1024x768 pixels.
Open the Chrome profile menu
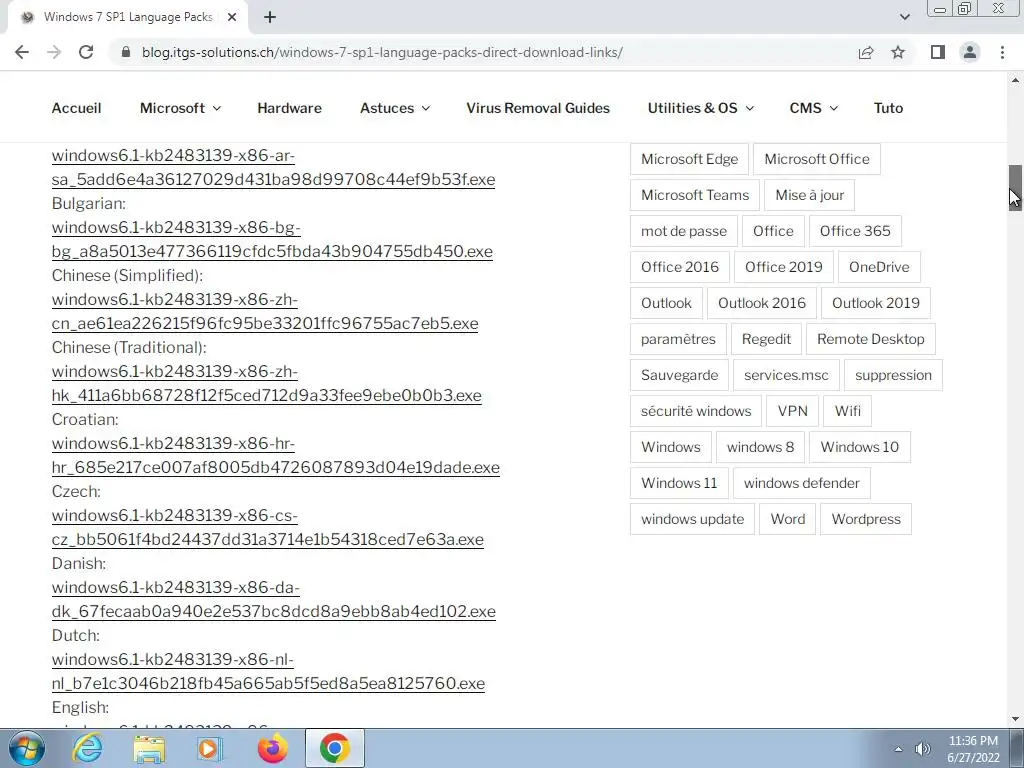(x=970, y=52)
